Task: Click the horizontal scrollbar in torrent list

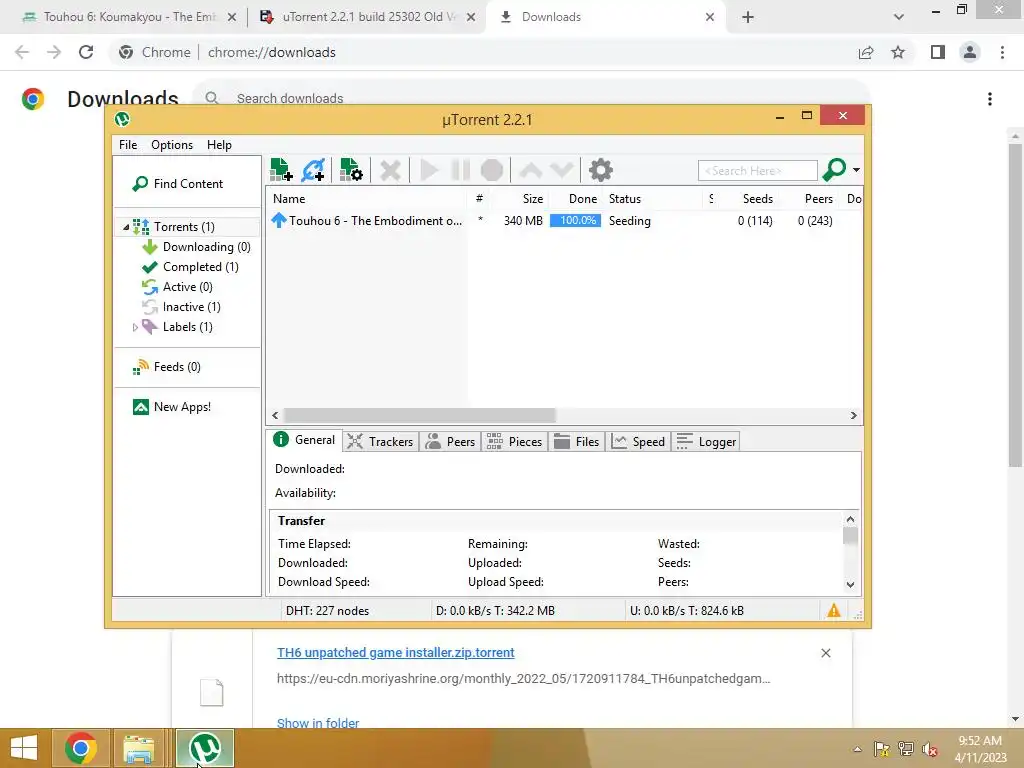Action: click(420, 415)
